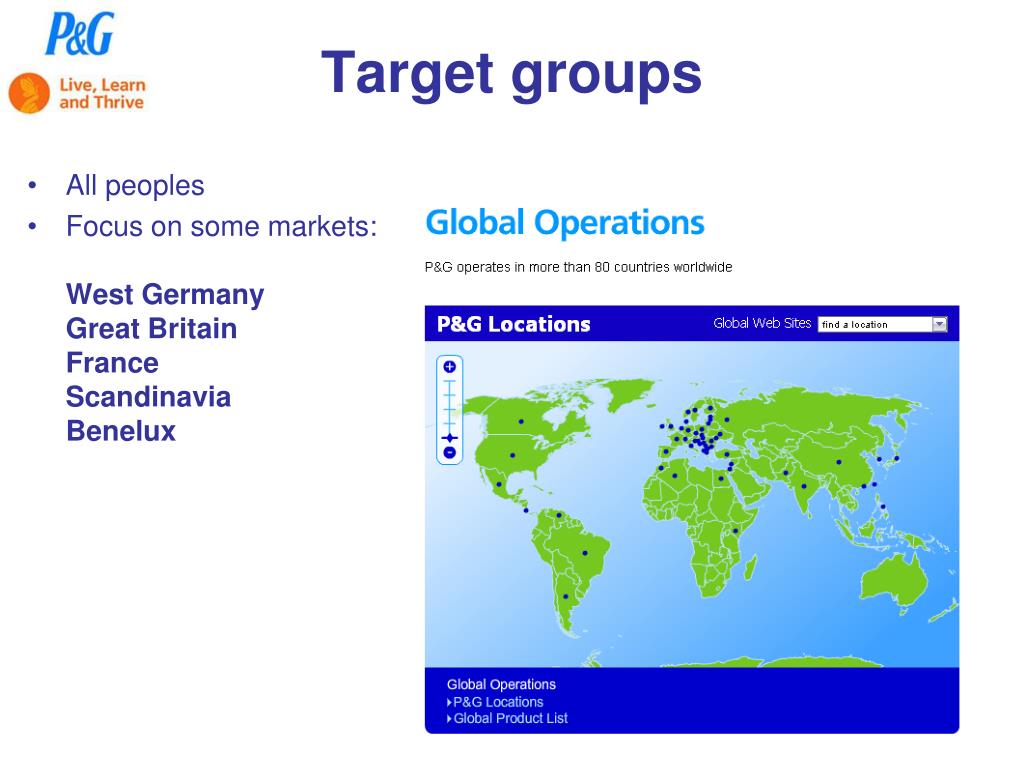Viewport: 1024px width, 768px height.
Task: Click the 'All peoples' bullet text
Action: [x=135, y=186]
